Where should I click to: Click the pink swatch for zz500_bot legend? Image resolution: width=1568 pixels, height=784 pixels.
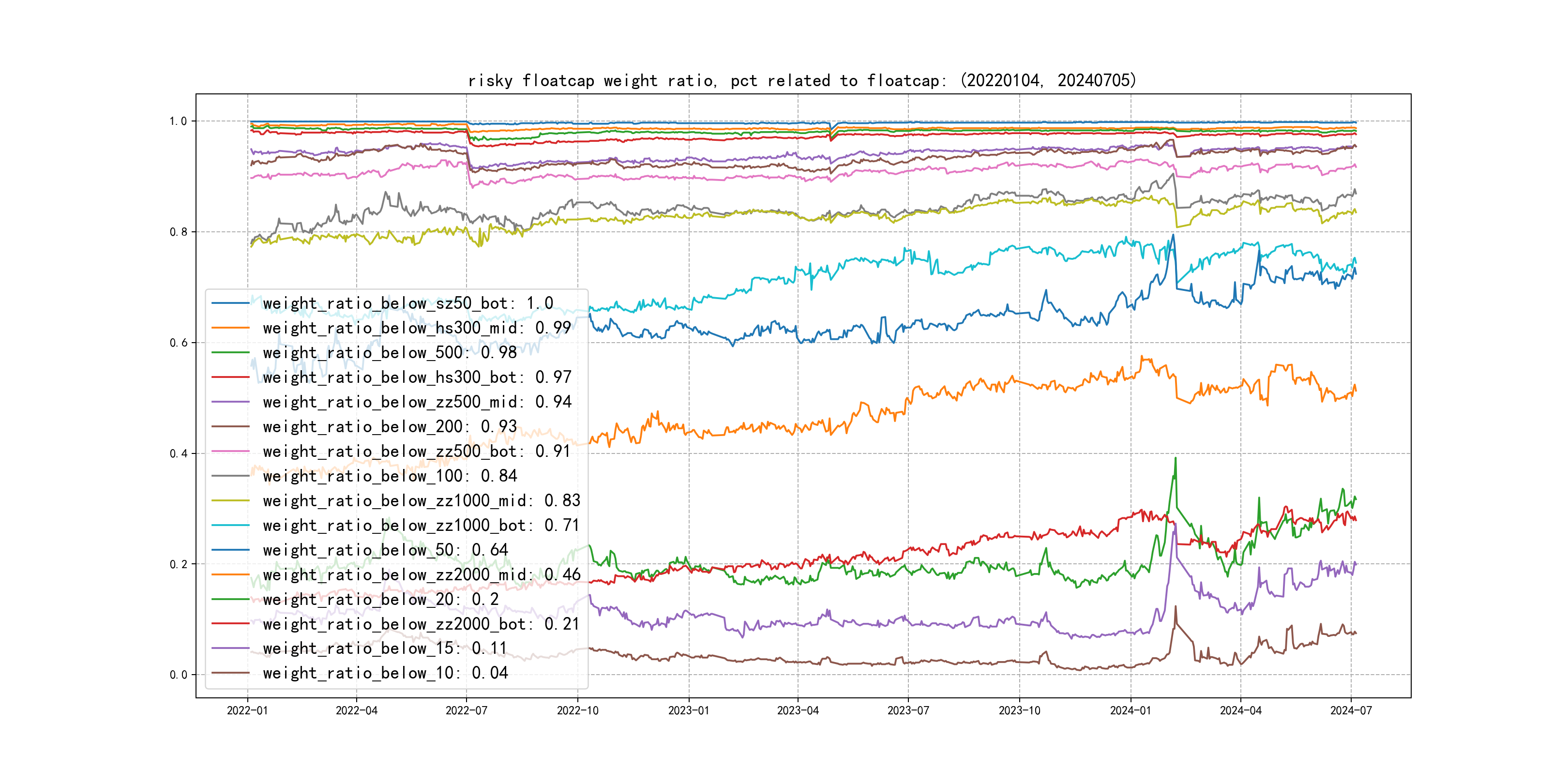(x=230, y=452)
